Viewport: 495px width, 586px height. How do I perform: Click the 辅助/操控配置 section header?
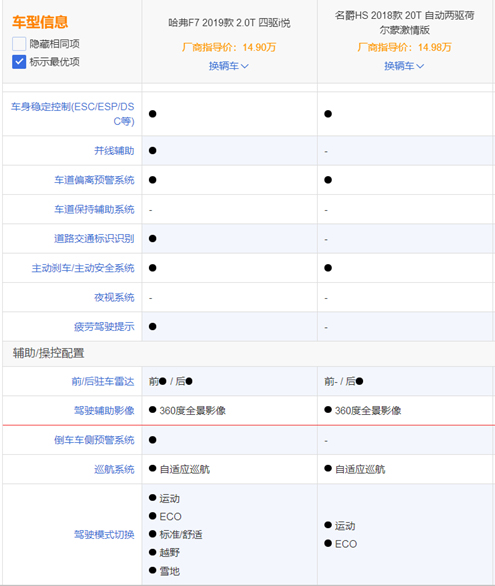pyautogui.click(x=49, y=353)
